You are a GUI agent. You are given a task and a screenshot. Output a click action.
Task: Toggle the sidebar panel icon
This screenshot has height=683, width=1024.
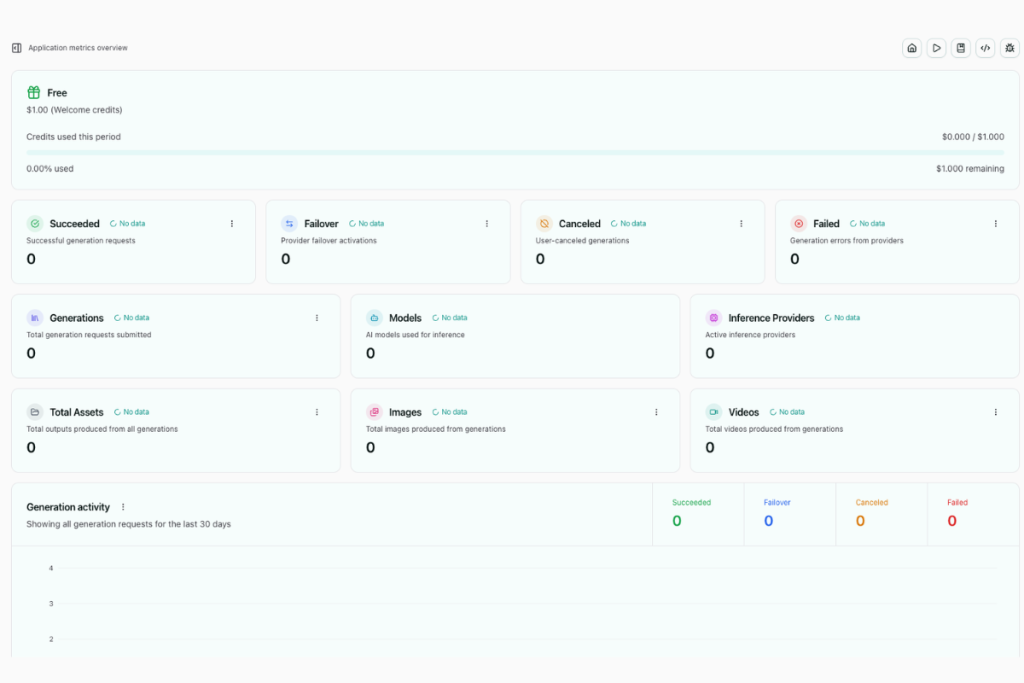17,48
